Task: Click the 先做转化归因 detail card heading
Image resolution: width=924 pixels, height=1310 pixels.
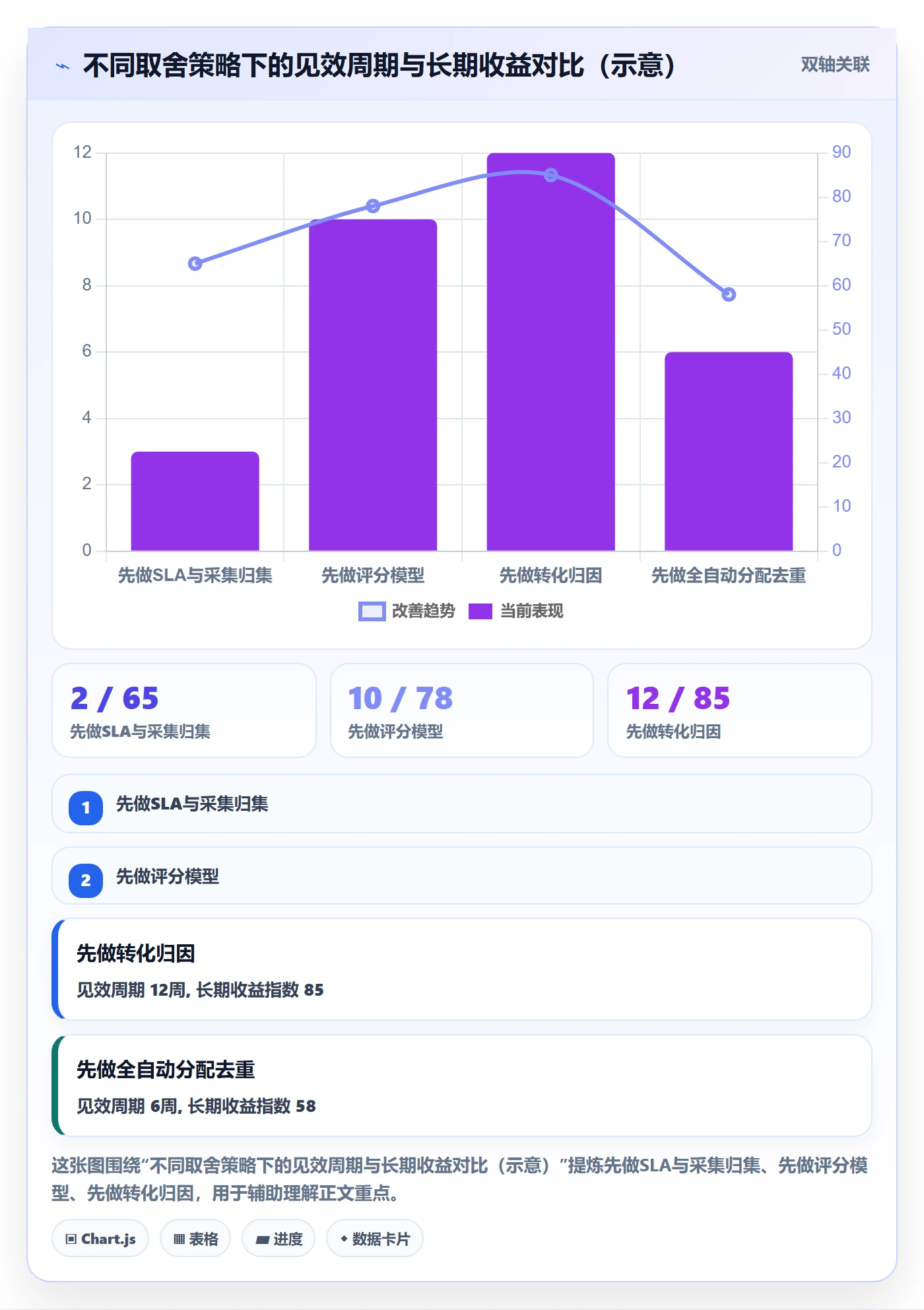Action: pos(136,953)
